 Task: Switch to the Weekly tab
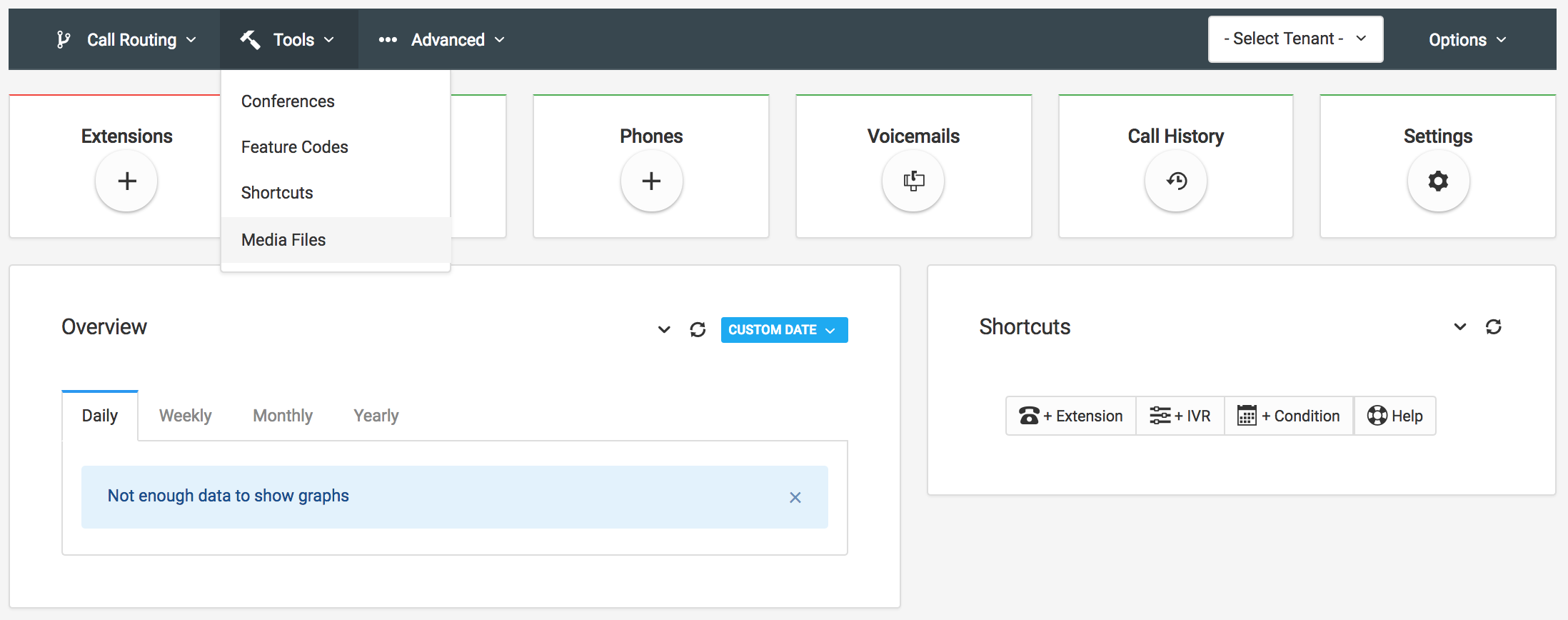185,416
